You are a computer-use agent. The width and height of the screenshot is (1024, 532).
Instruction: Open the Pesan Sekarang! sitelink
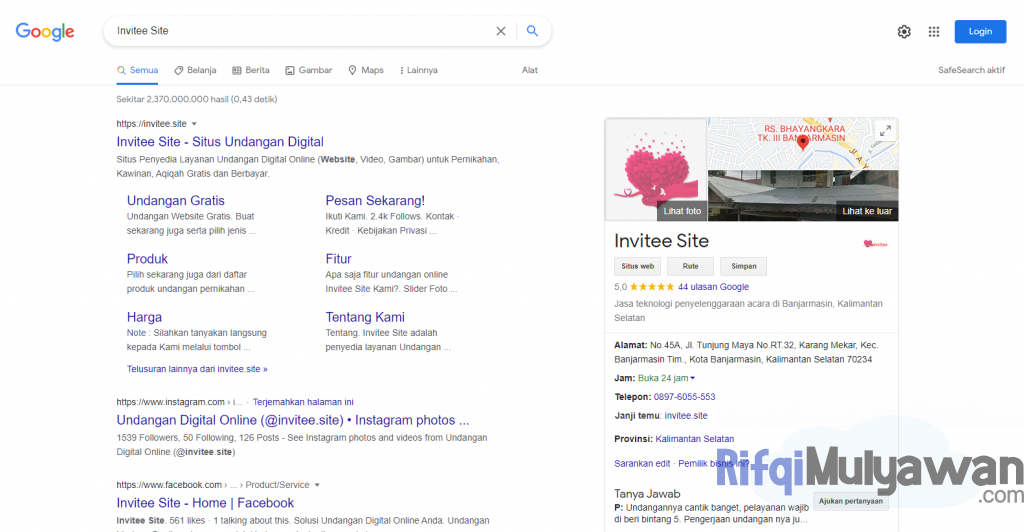point(375,200)
